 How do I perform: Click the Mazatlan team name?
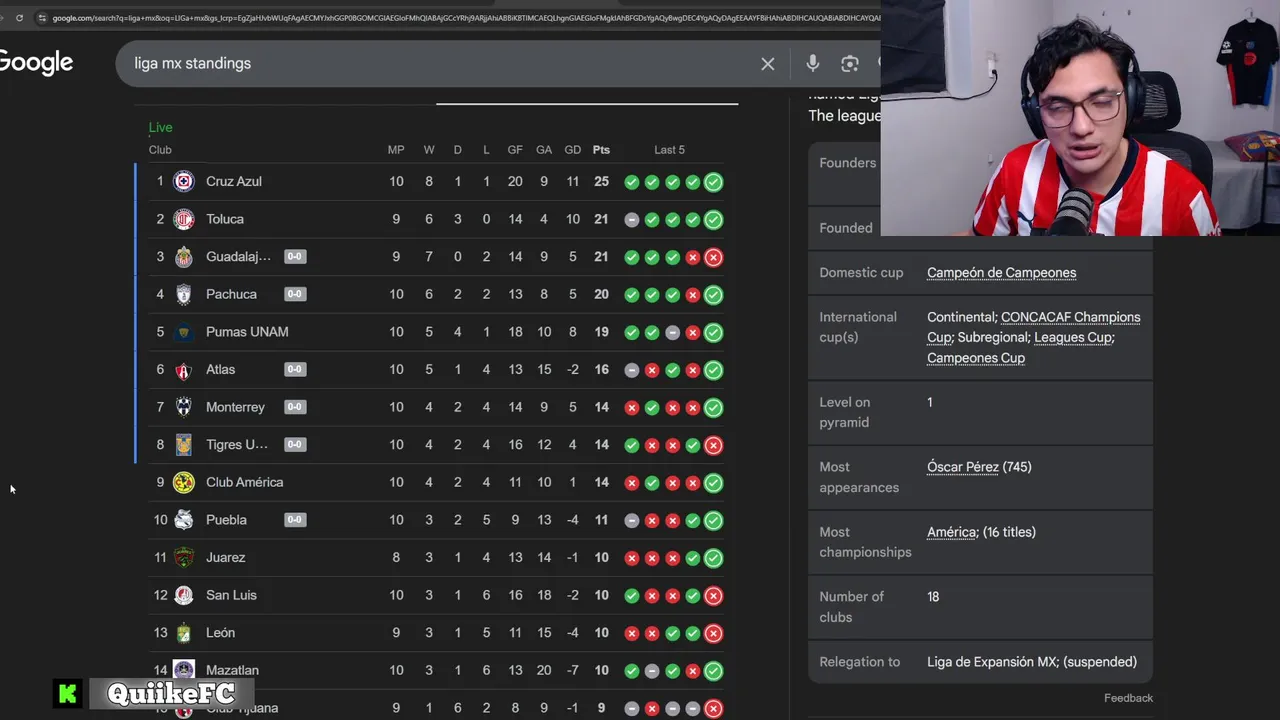(x=232, y=670)
